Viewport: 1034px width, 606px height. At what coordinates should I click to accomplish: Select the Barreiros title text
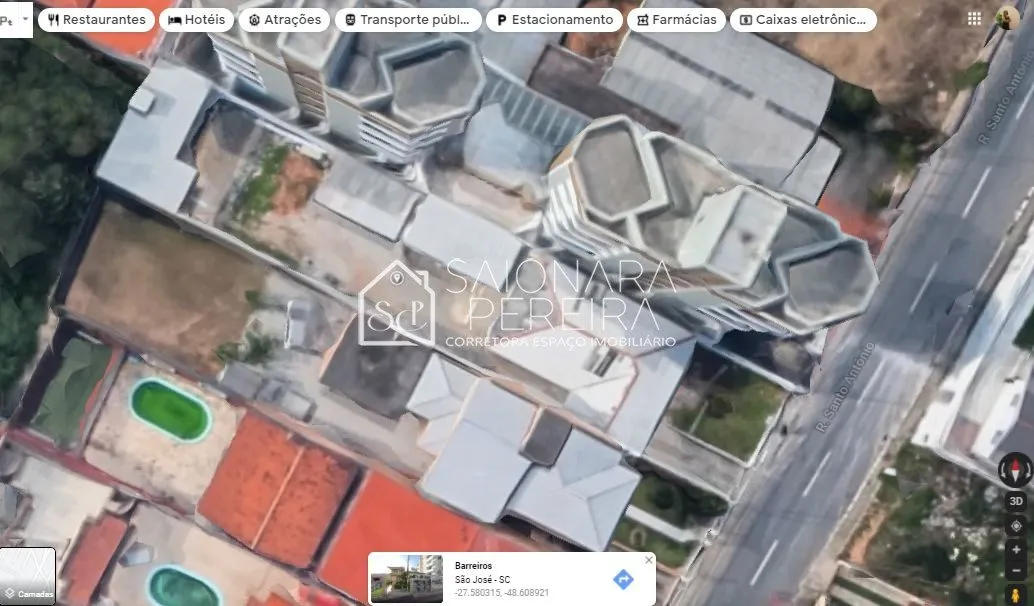click(x=473, y=566)
